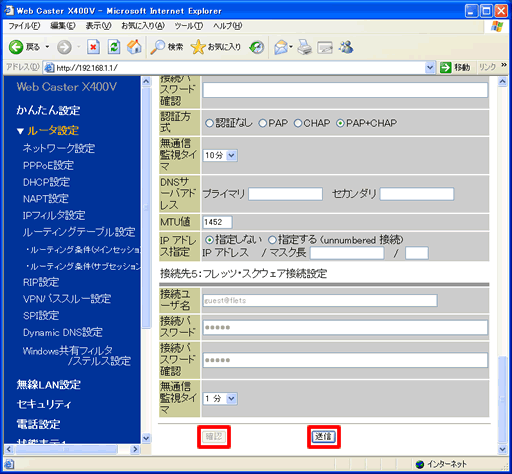Click Internet zone globe in status bar

pyautogui.click(x=420, y=464)
